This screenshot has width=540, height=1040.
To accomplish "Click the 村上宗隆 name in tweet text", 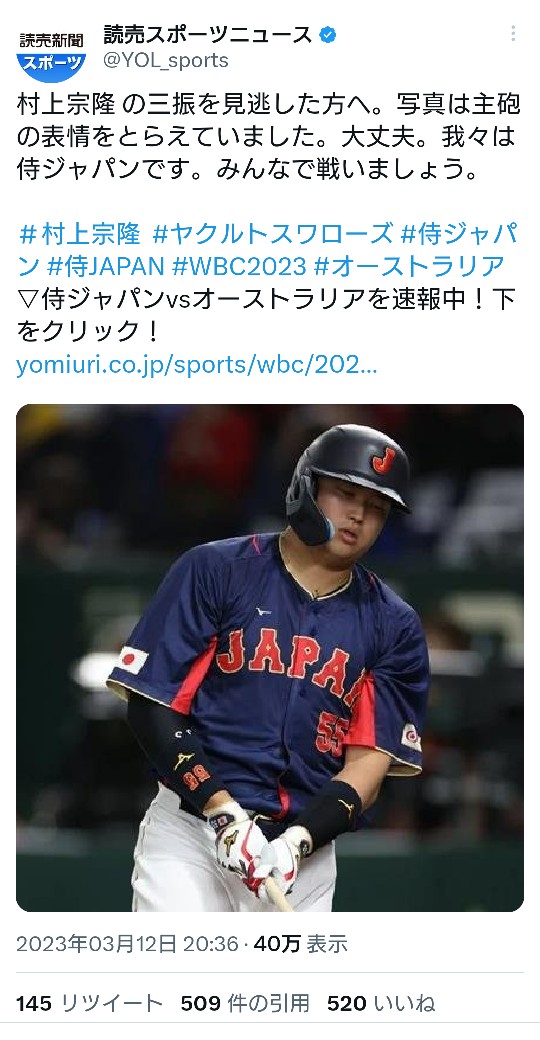I will 68,104.
